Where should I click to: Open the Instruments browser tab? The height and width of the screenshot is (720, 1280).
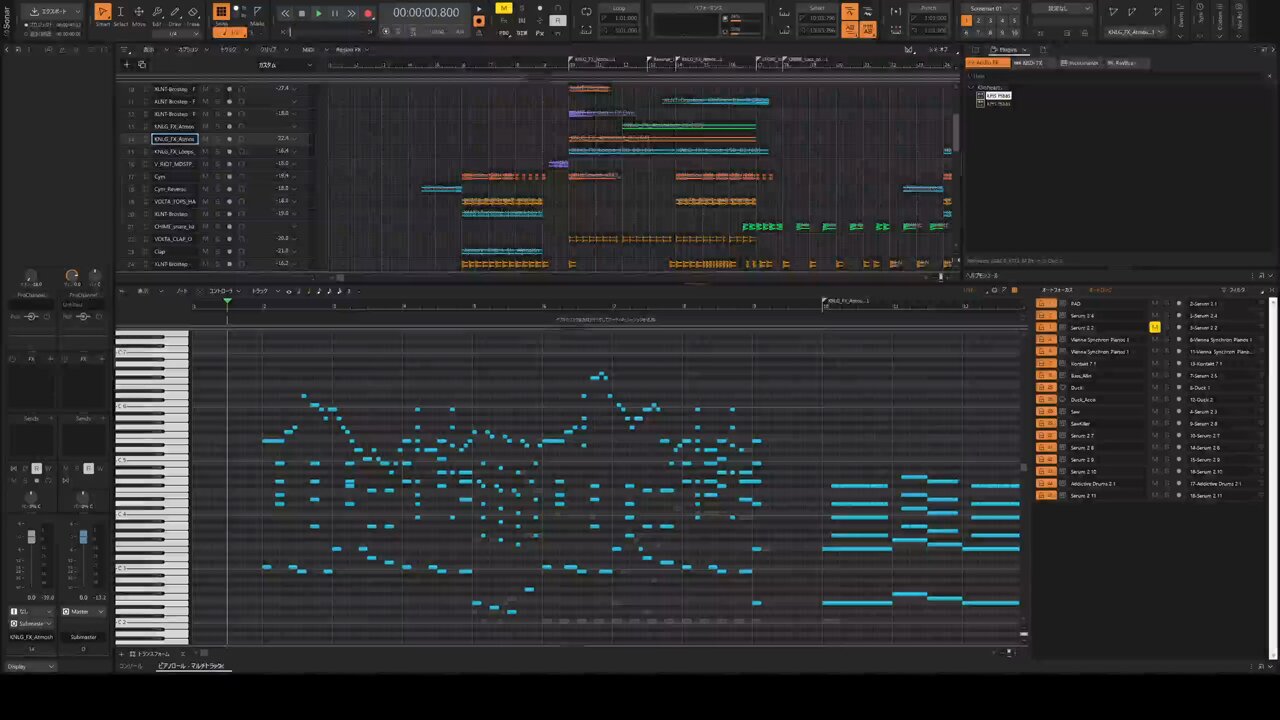point(1080,63)
